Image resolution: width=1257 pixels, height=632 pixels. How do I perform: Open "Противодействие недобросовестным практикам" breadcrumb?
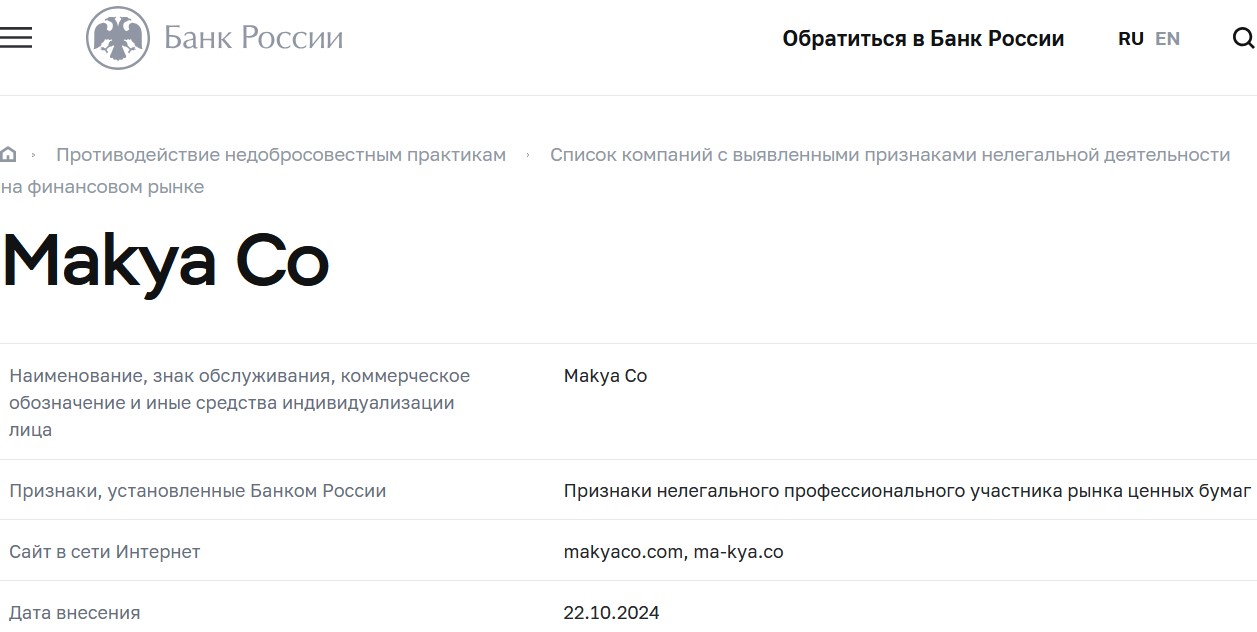281,155
